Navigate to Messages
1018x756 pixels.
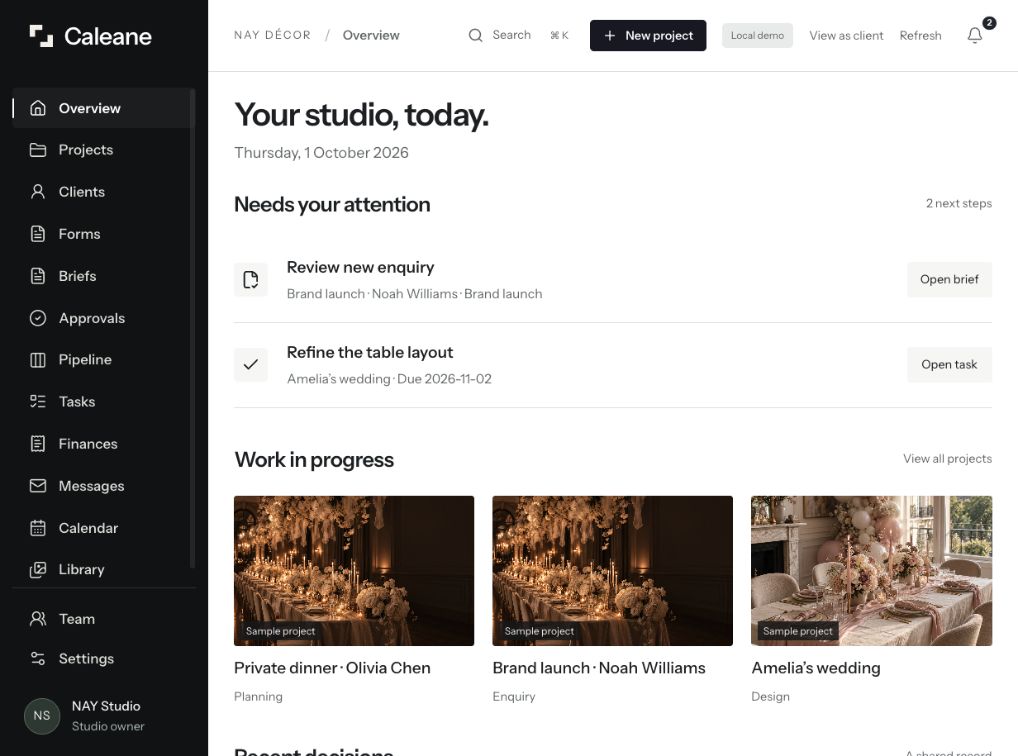pyautogui.click(x=103, y=486)
